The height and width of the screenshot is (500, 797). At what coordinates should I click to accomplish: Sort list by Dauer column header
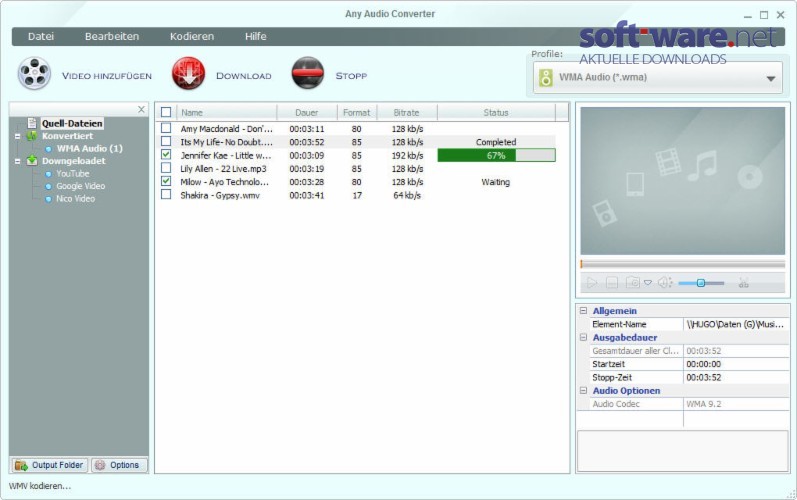306,113
